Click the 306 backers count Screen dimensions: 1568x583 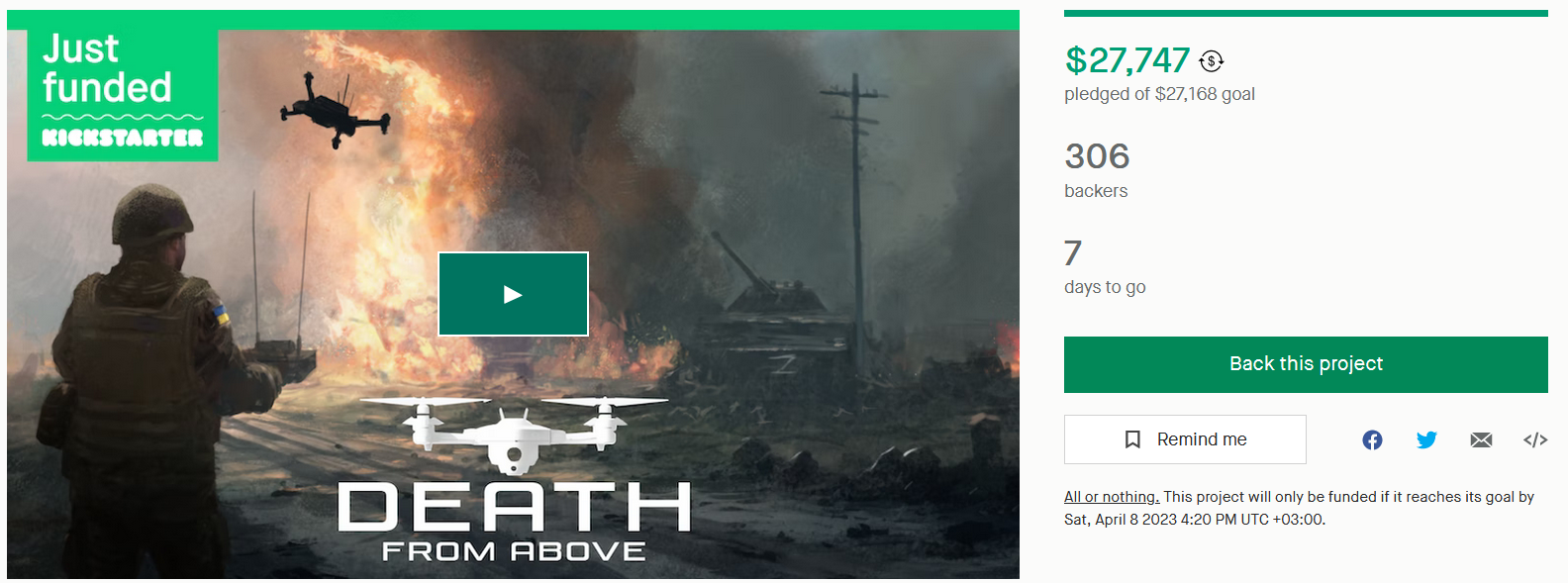[1097, 156]
